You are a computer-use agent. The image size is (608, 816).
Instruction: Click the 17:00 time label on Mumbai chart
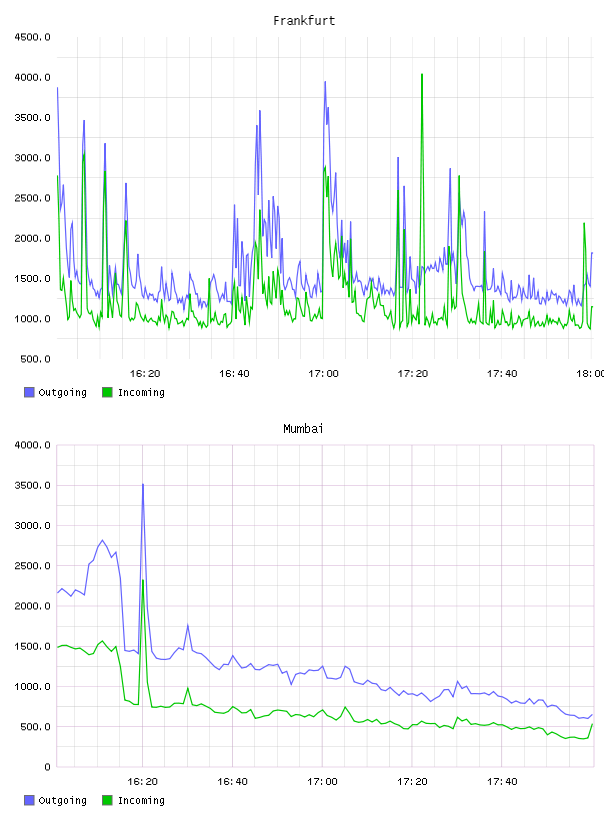(x=322, y=782)
